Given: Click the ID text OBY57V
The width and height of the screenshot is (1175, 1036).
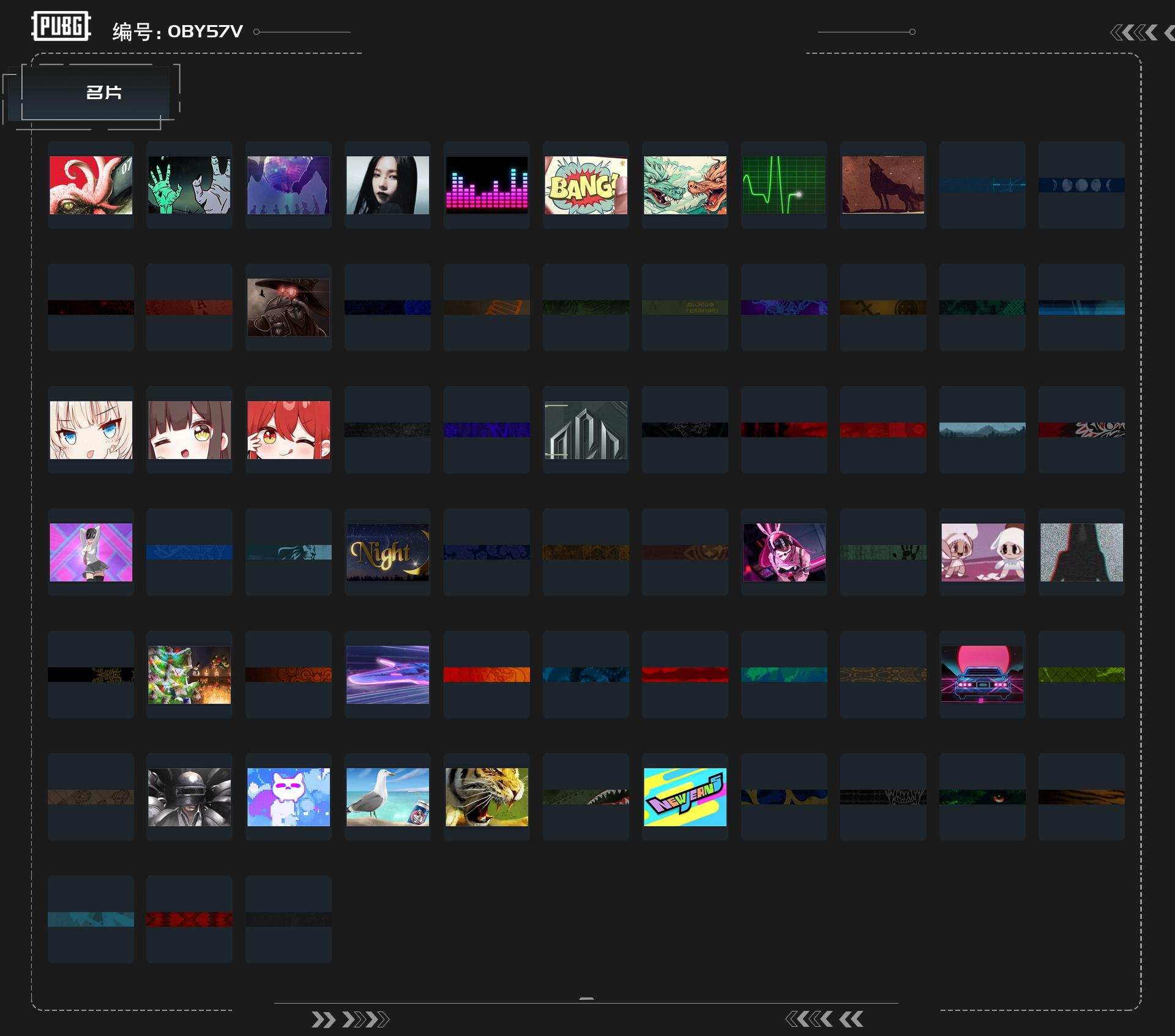Looking at the screenshot, I should tap(205, 31).
